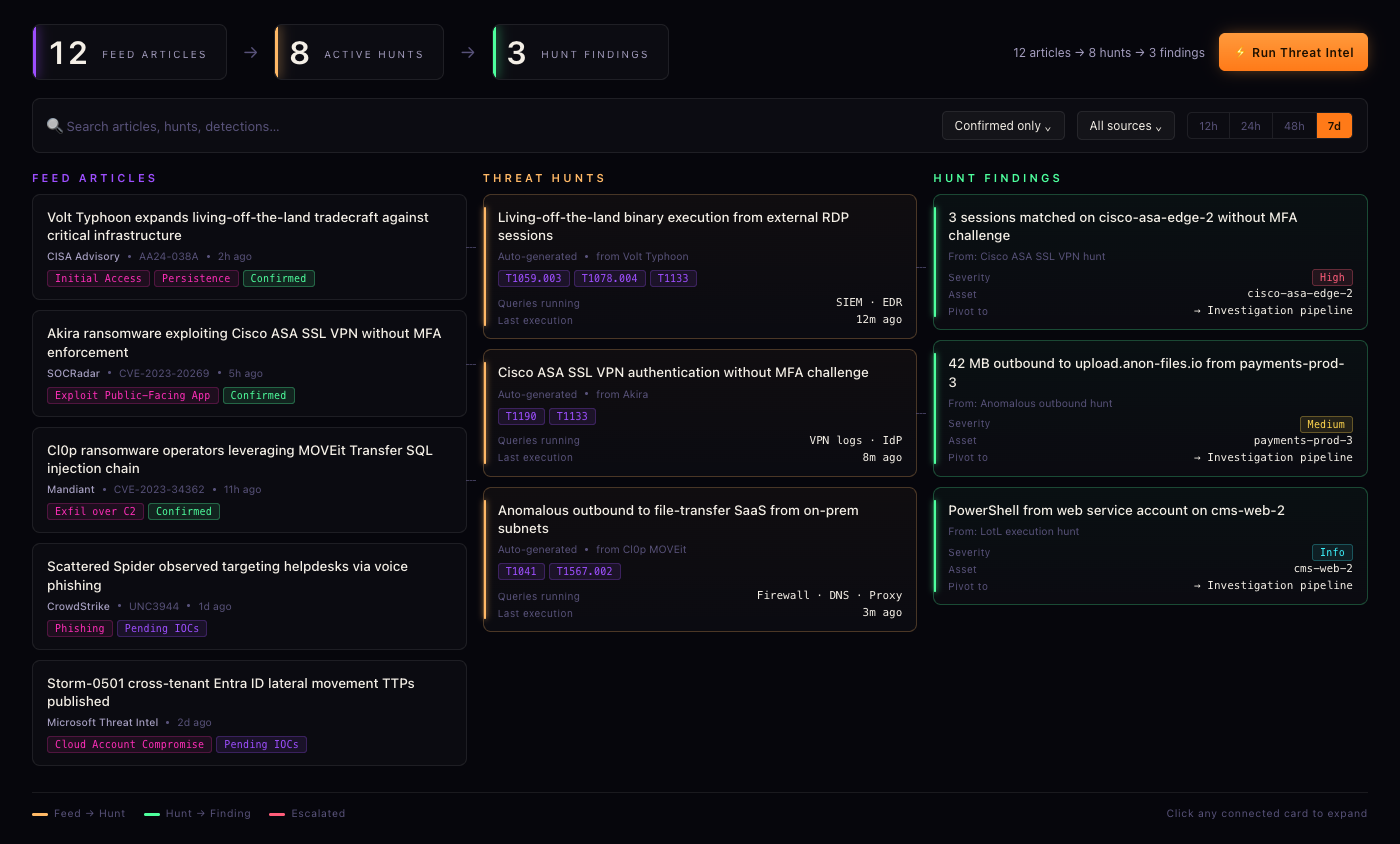Click the 'Click any connected card to expand' hint

[1267, 813]
